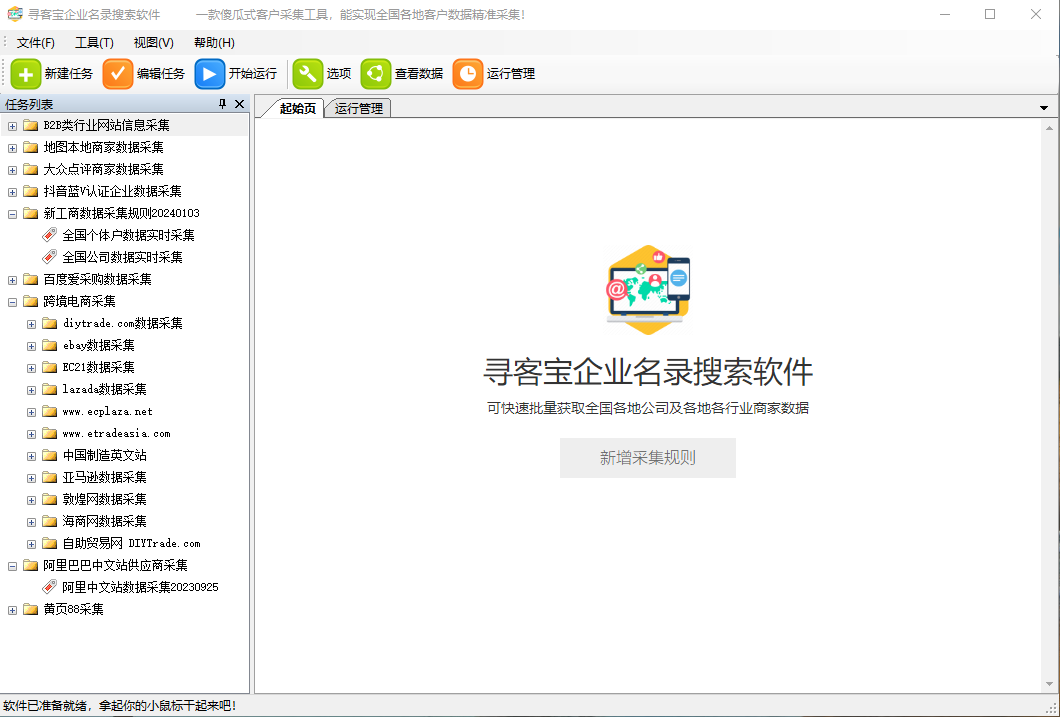1060x717 pixels.
Task: Collapse the 新工商数据采集规则20240103 node
Action: pyautogui.click(x=12, y=214)
